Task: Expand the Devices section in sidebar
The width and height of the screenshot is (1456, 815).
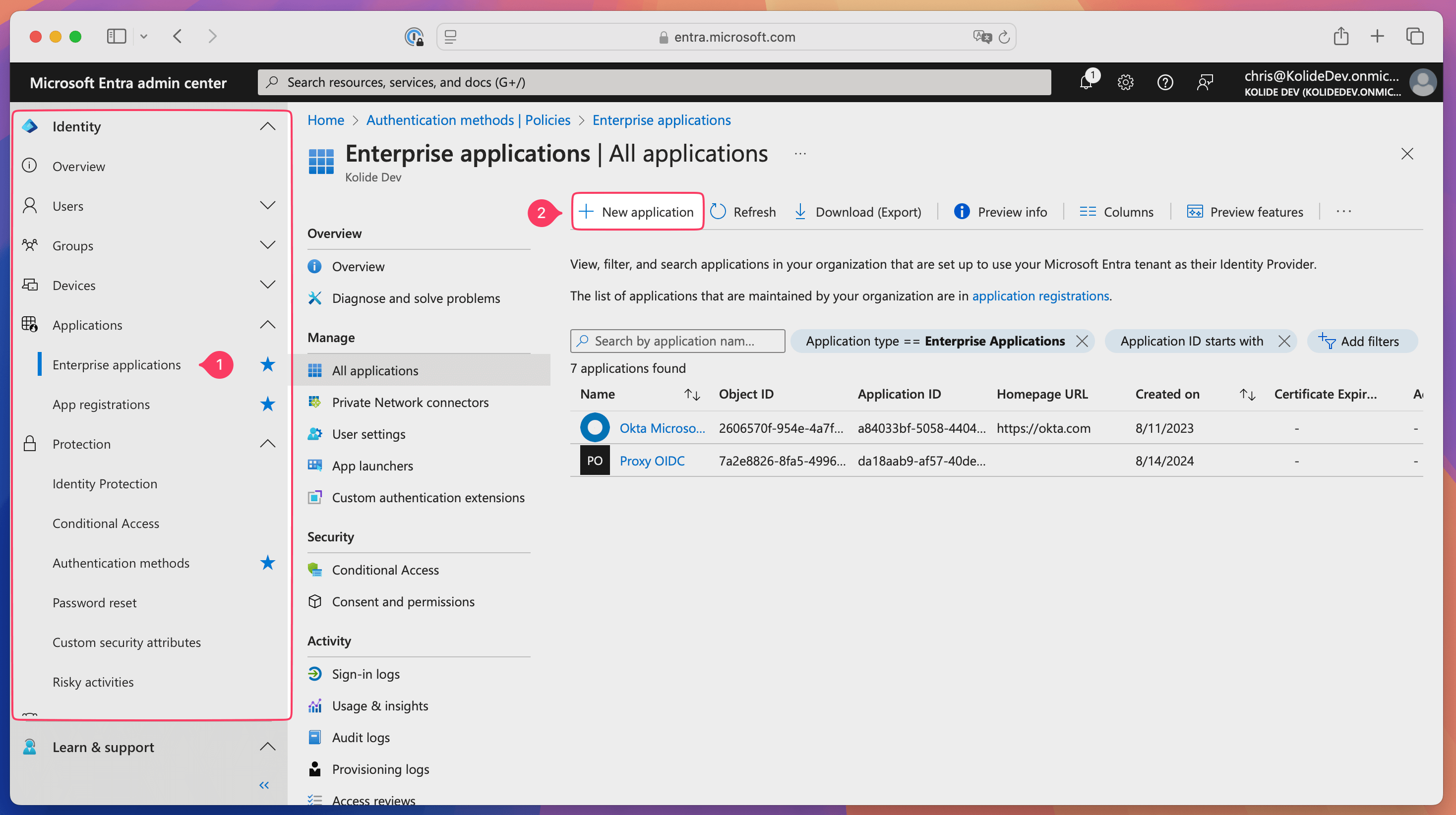Action: click(x=267, y=285)
